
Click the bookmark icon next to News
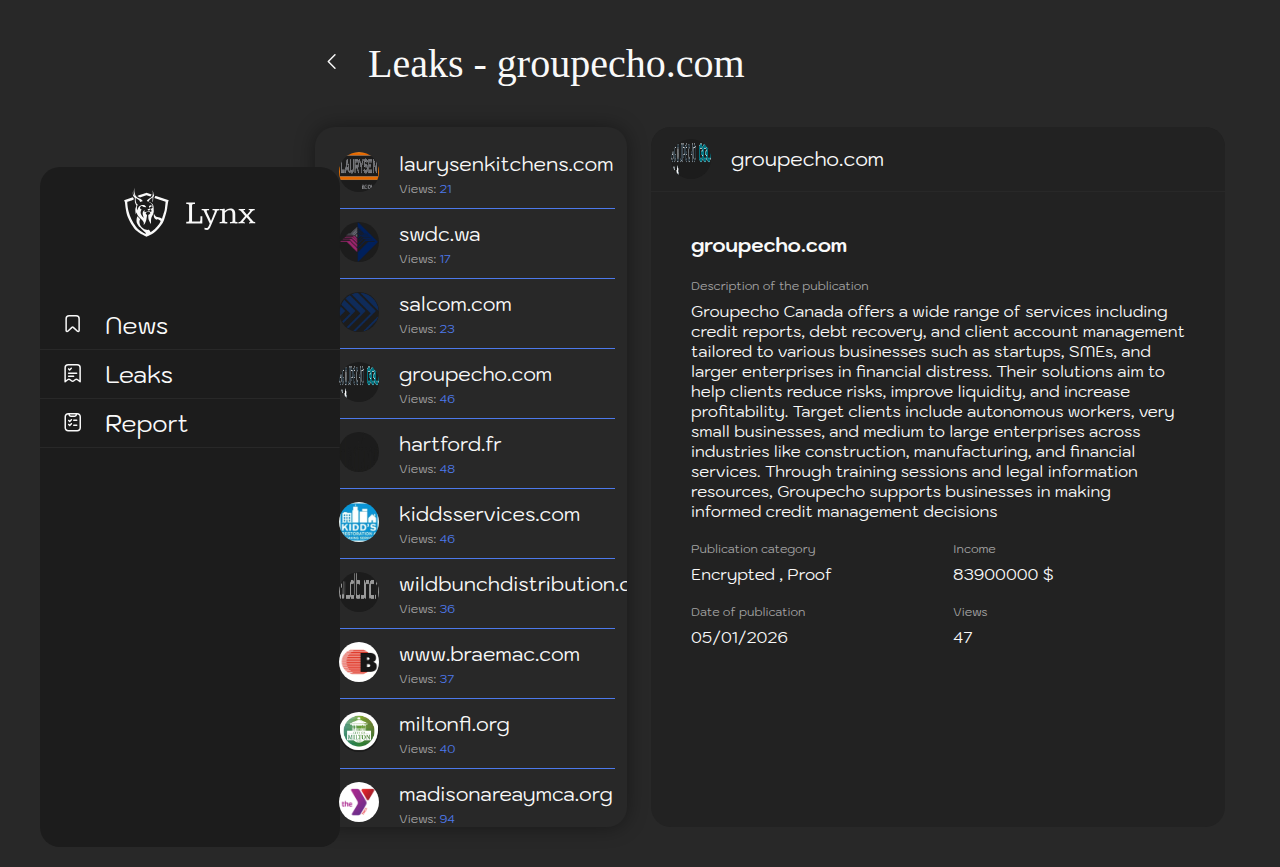coord(73,325)
